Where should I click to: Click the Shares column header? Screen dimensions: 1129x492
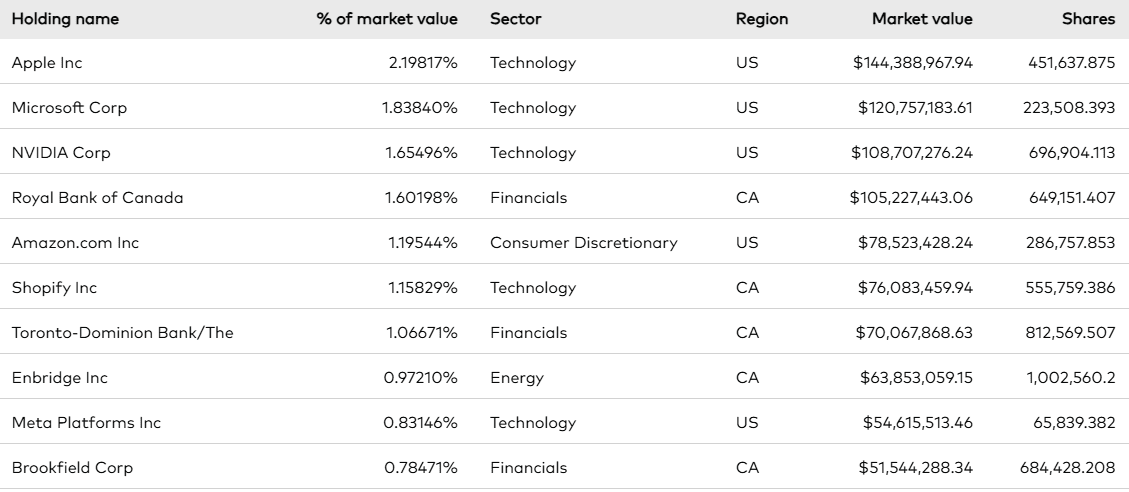1088,19
